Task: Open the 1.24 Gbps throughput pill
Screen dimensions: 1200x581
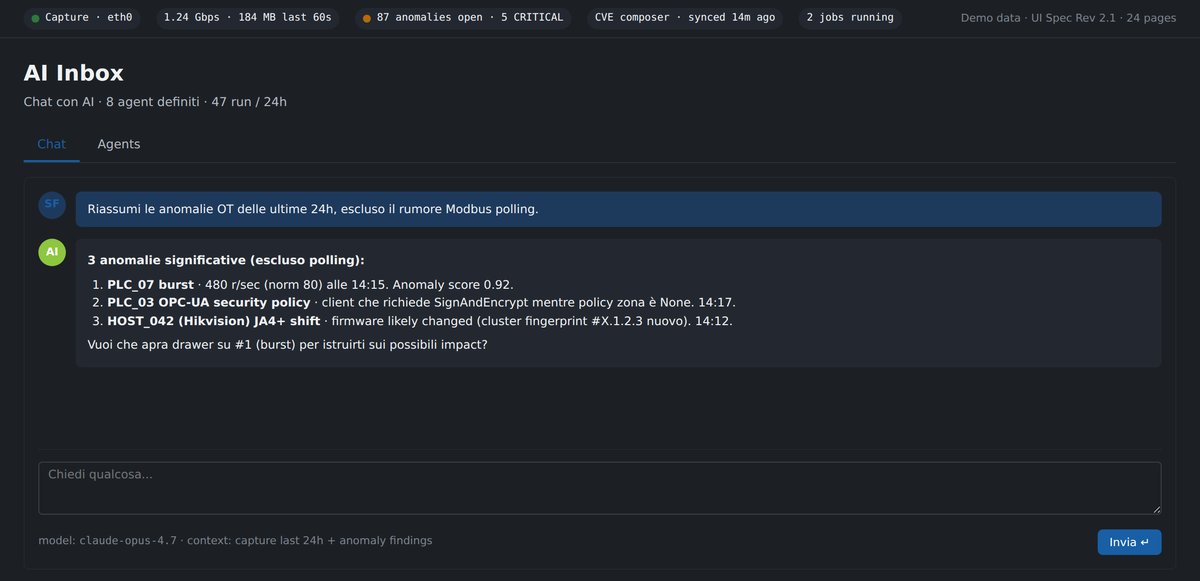Action: [247, 18]
